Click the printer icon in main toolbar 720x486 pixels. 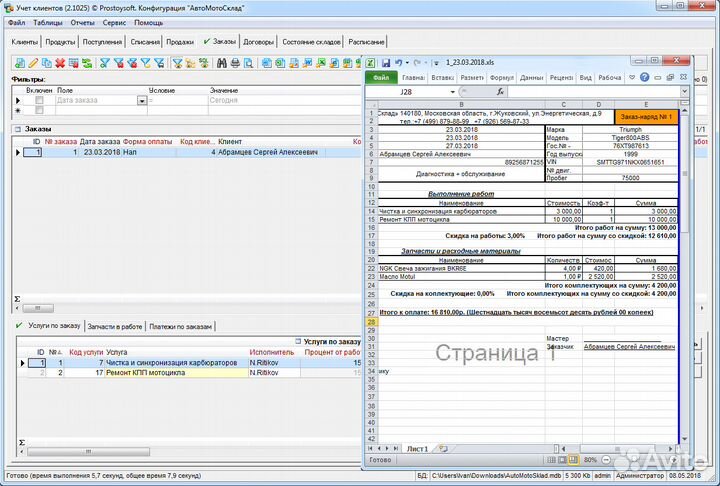235,63
